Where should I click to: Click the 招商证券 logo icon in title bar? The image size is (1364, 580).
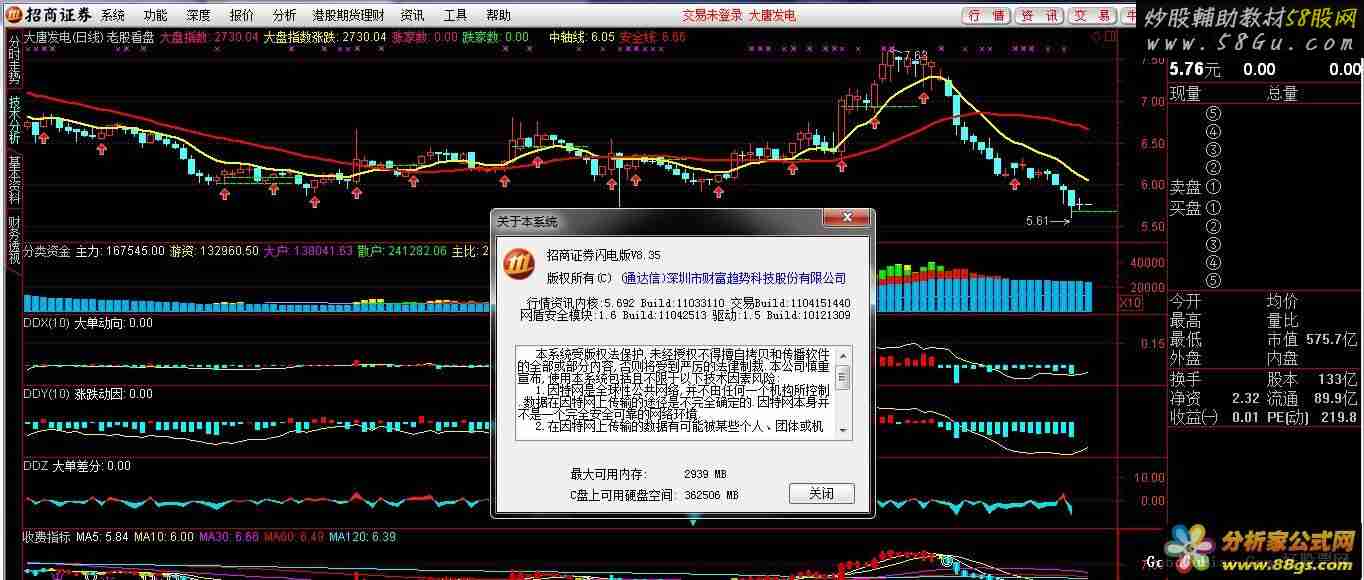click(14, 15)
